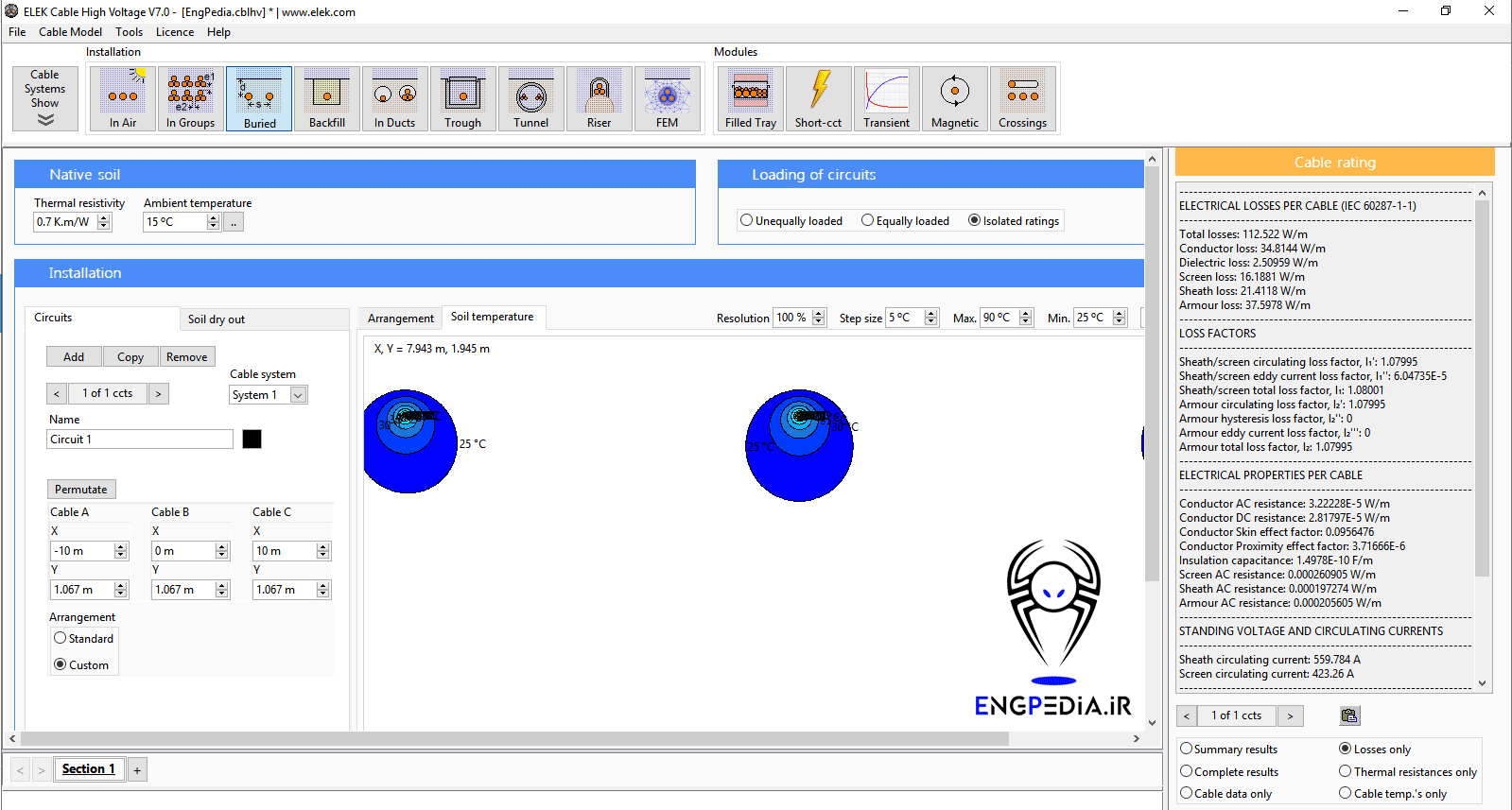This screenshot has height=810, width=1512.
Task: Open the Cable Model menu
Action: click(70, 32)
